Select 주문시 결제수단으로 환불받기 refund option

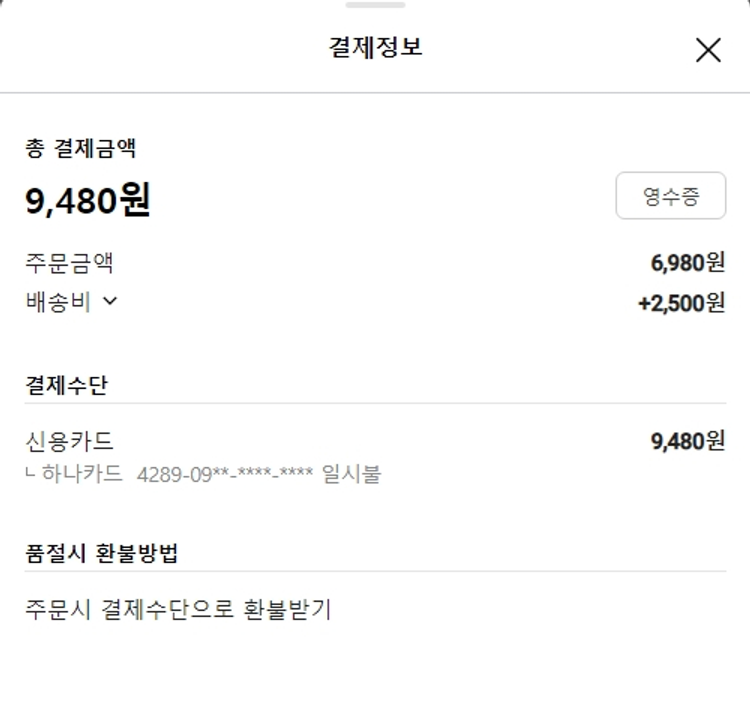[178, 609]
